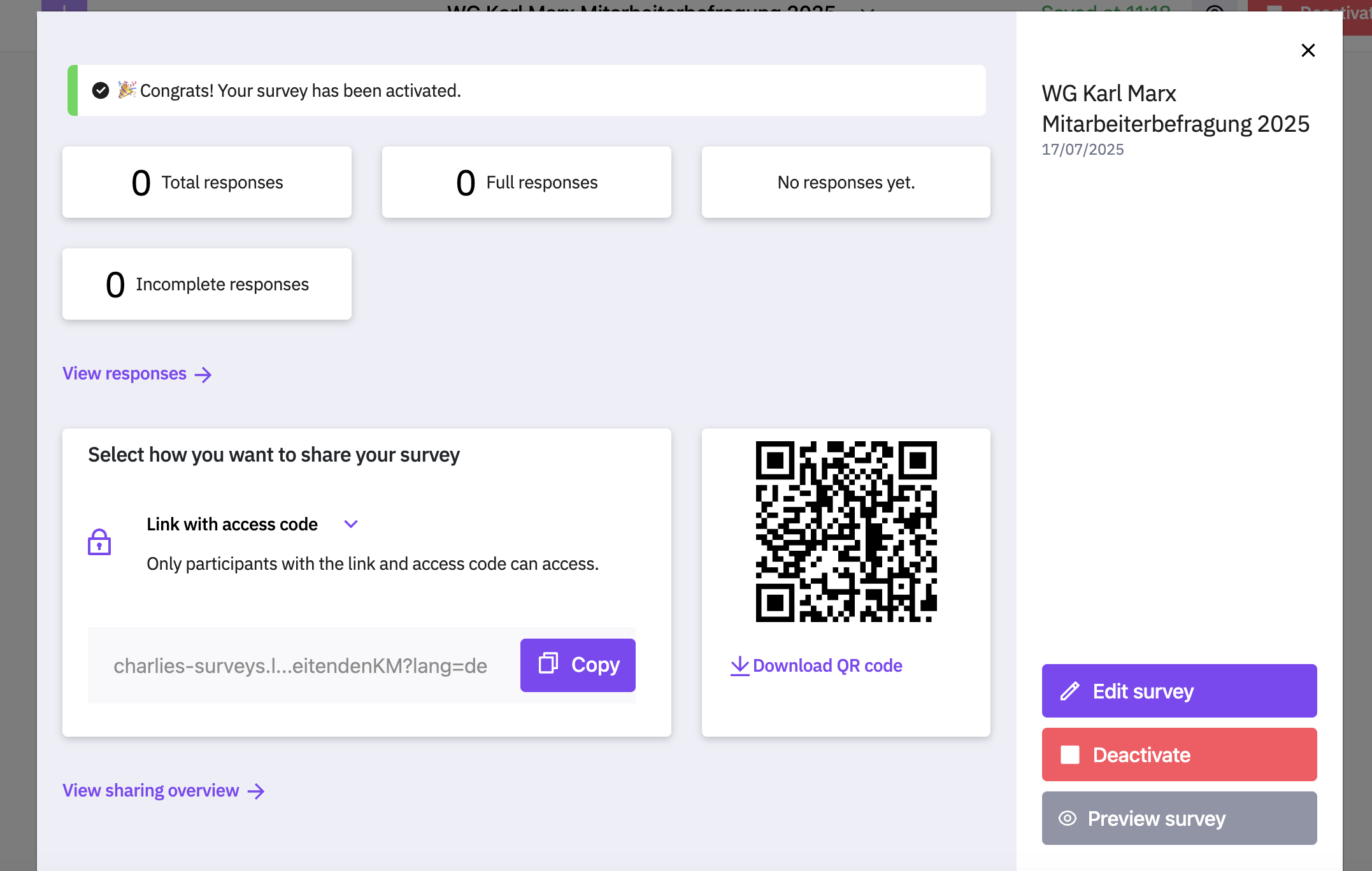Click the QR code image
The height and width of the screenshot is (871, 1372).
tap(846, 532)
